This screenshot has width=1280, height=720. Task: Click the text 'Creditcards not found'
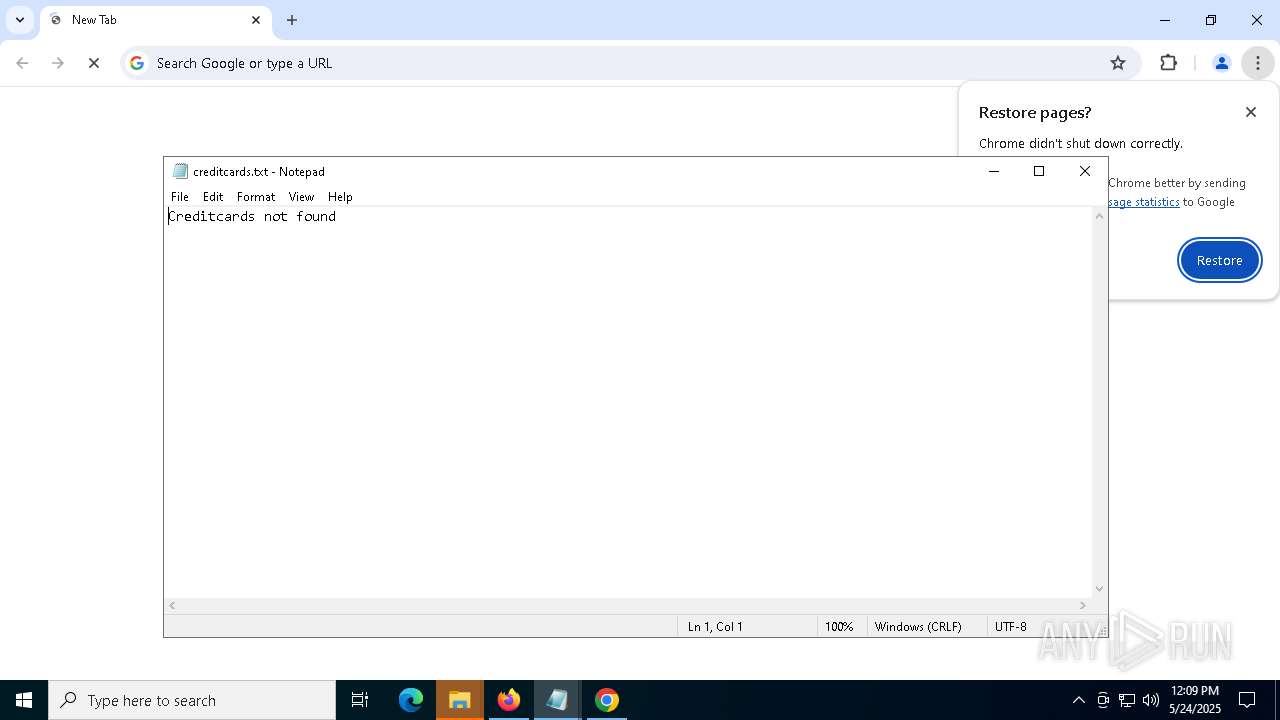[252, 216]
